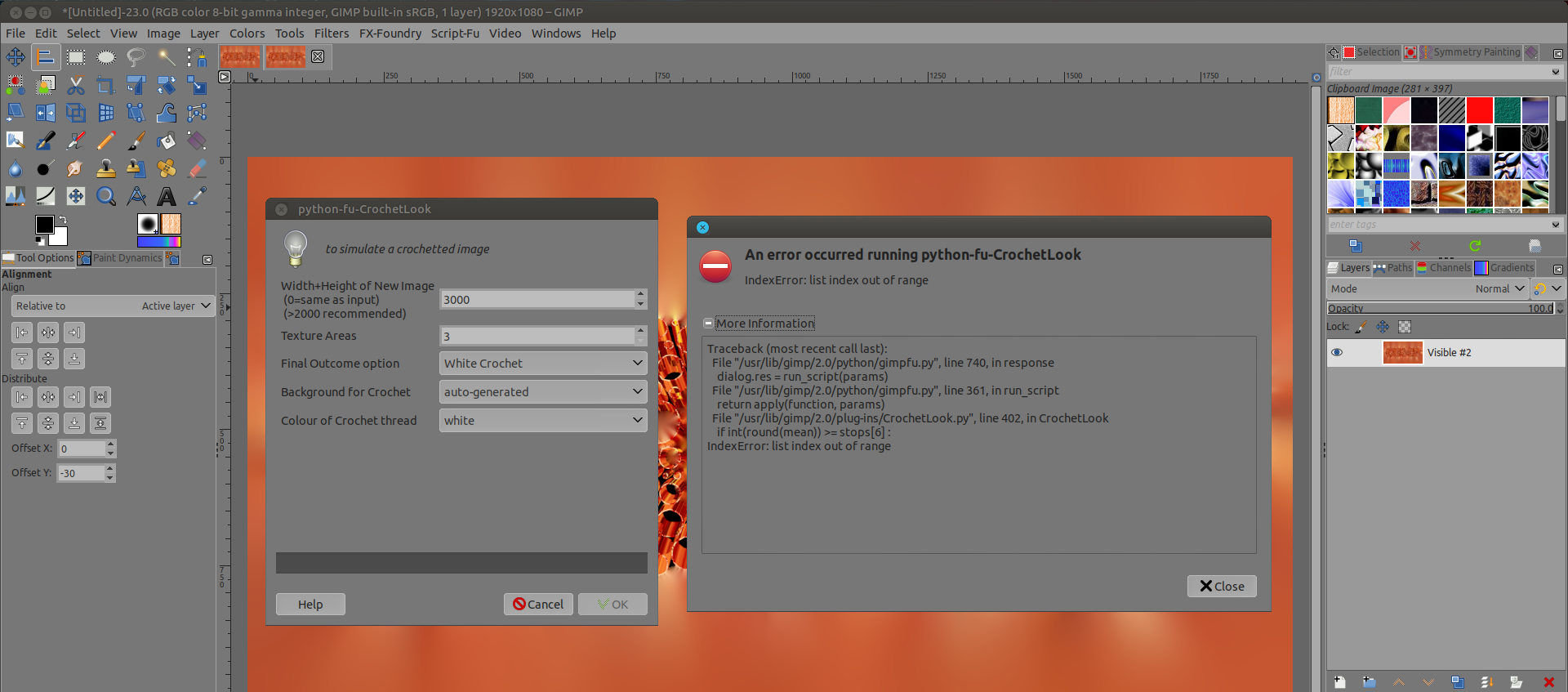Viewport: 1568px width, 692px height.
Task: Select the Crop tool
Action: pyautogui.click(x=106, y=85)
